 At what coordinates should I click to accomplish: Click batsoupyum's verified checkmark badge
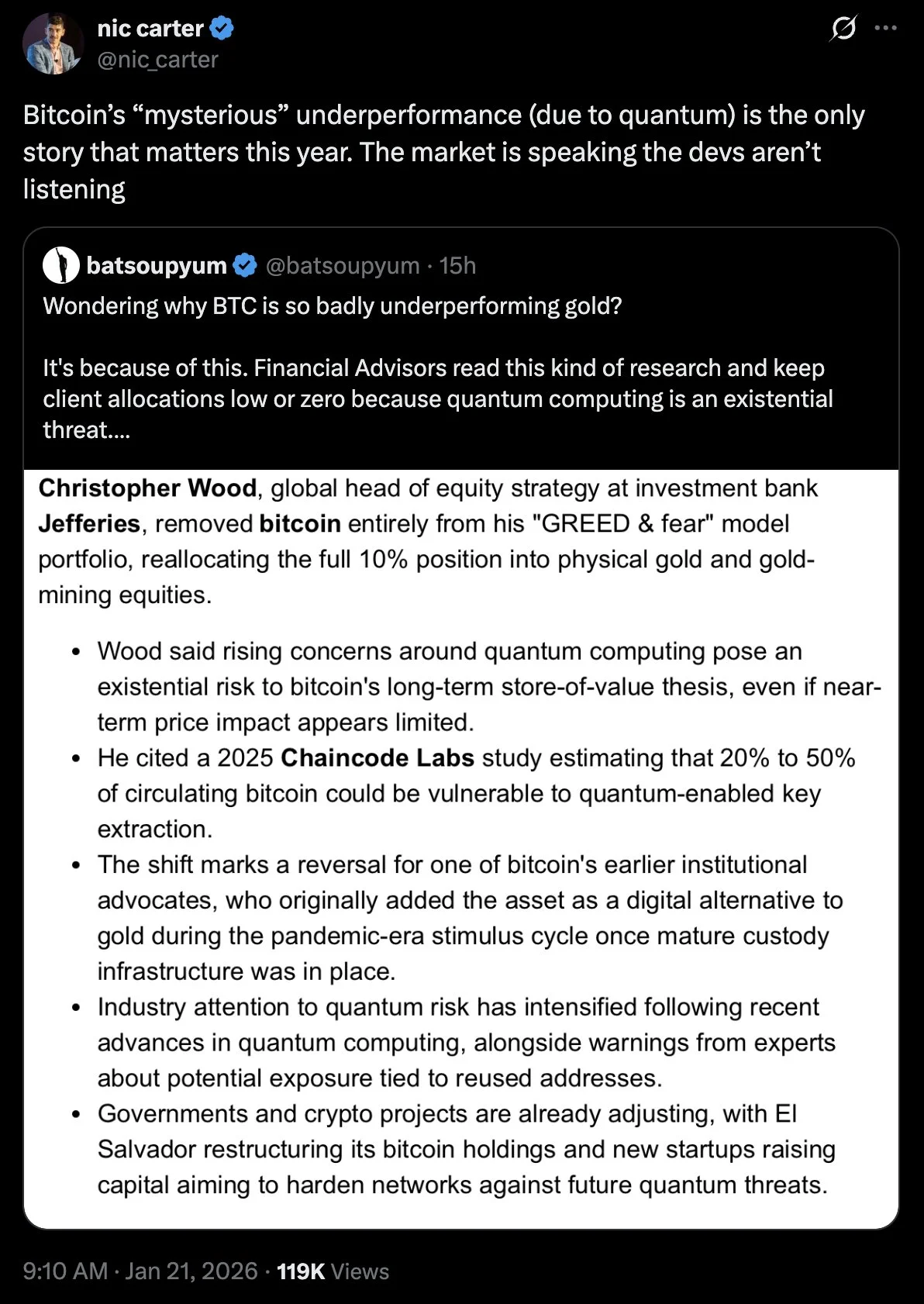pos(245,265)
